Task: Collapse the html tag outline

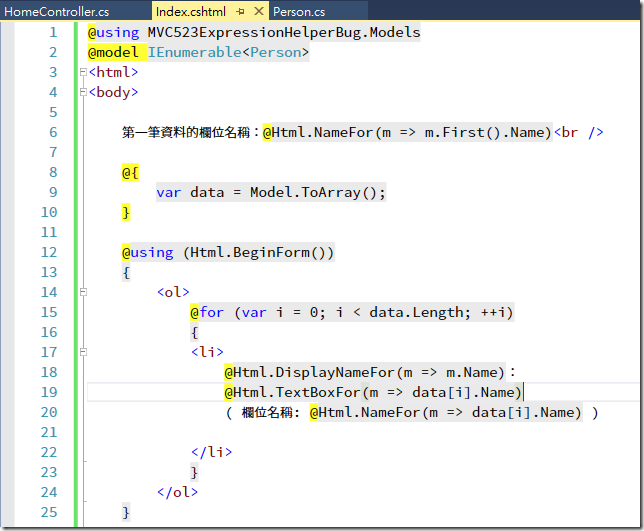Action: (83, 72)
